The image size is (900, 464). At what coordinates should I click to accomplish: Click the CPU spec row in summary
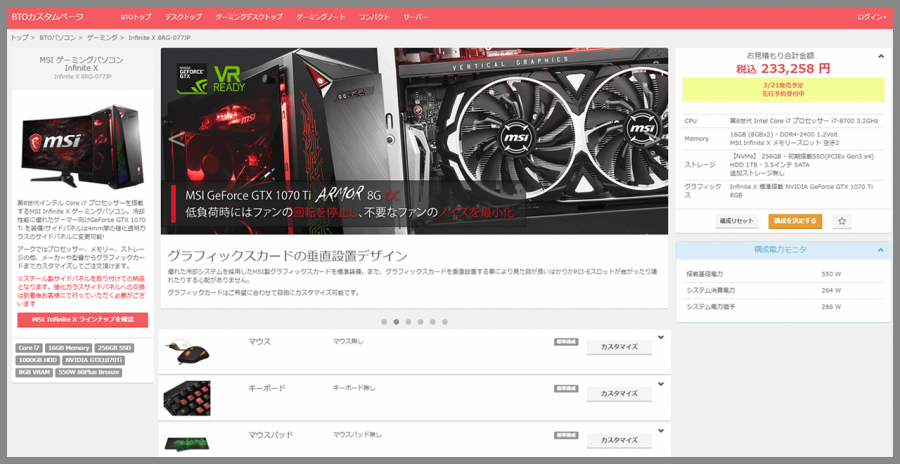[783, 121]
